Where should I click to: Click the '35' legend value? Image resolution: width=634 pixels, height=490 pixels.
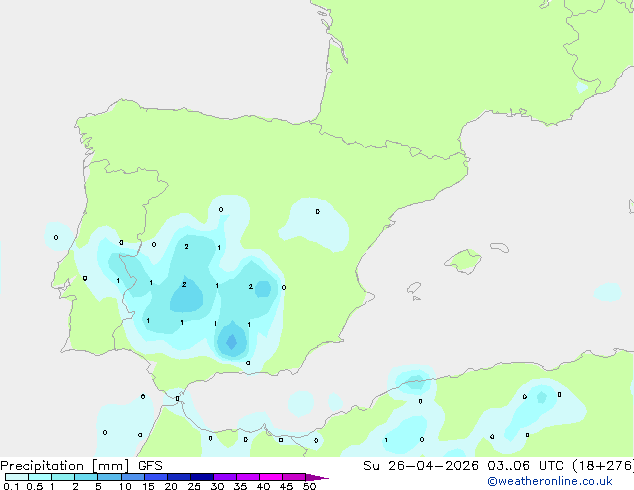tap(240, 486)
